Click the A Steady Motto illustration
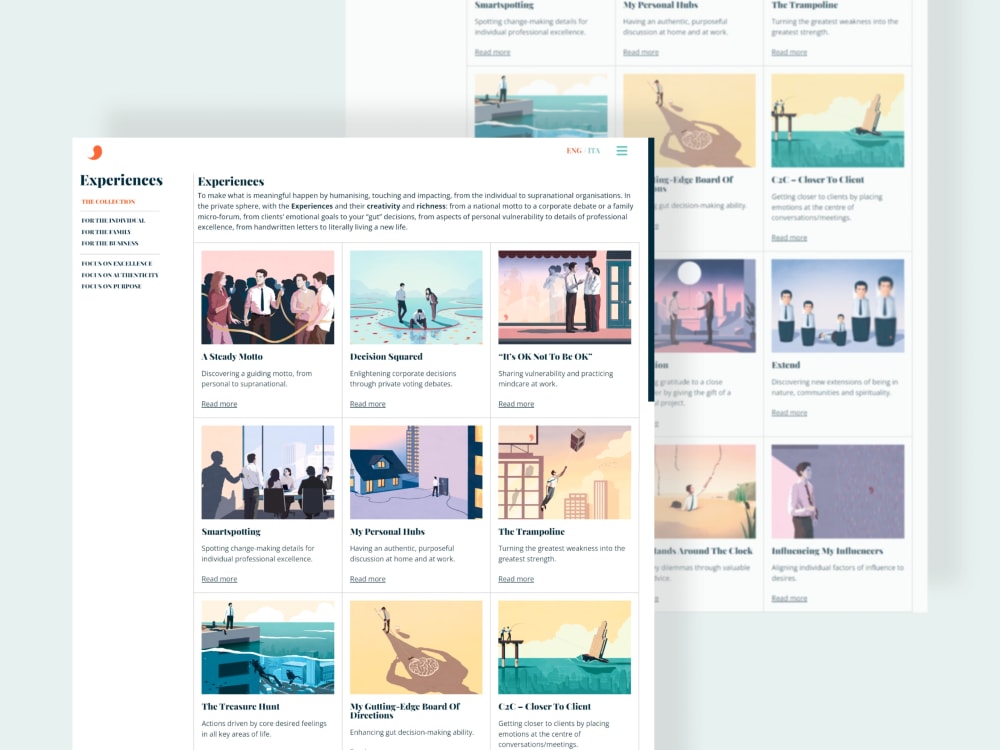This screenshot has height=750, width=1000. (268, 297)
